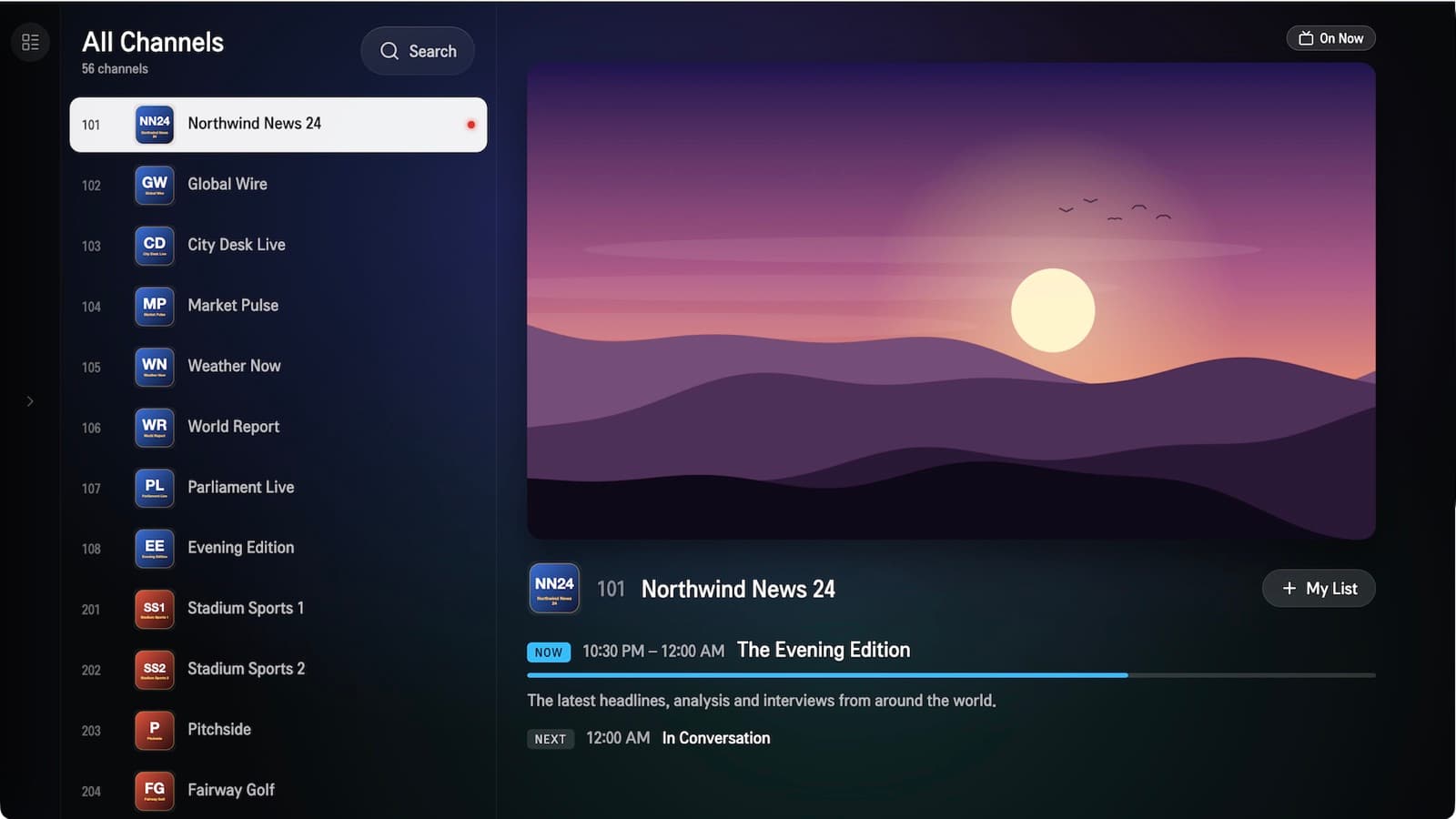
Task: Switch to the Parliament Live channel row
Action: pyautogui.click(x=278, y=488)
